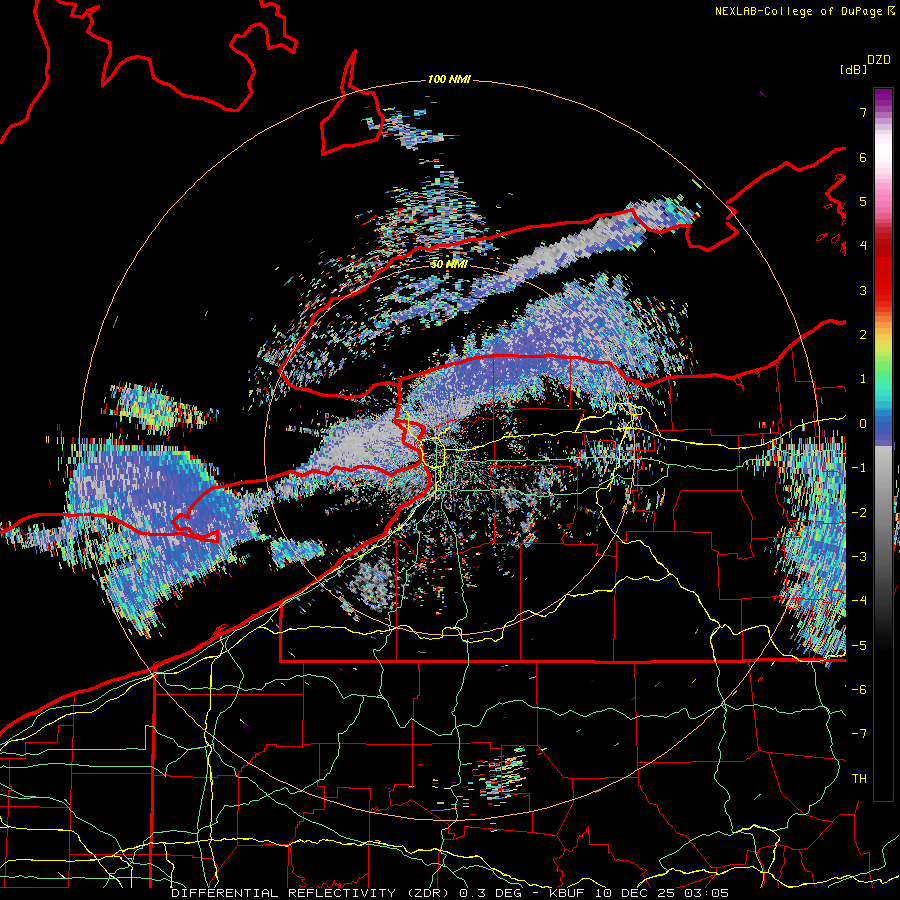Click the -1 value on color scale
Screen dimensions: 900x900
(859, 468)
